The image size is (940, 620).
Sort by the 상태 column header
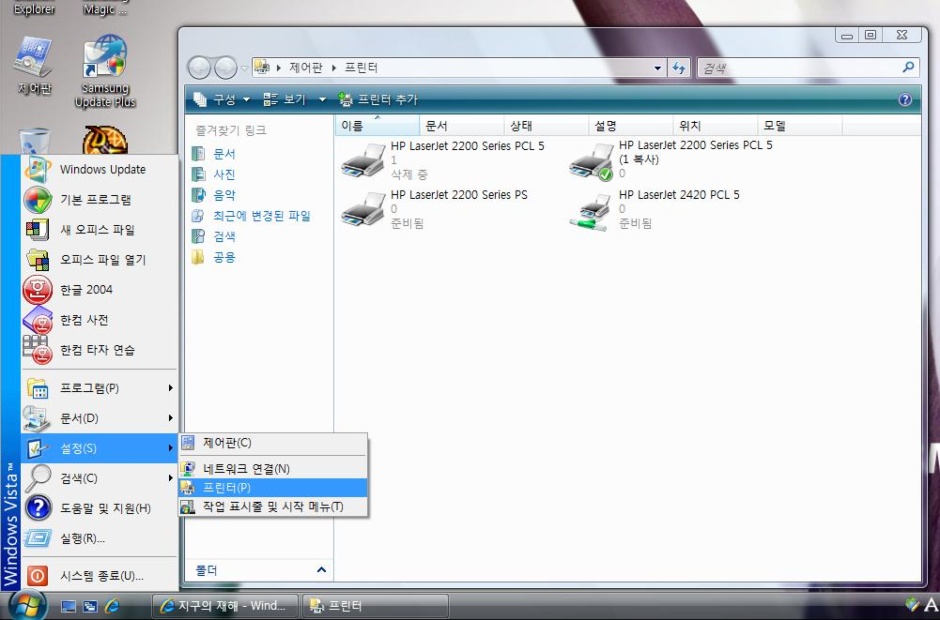[546, 125]
